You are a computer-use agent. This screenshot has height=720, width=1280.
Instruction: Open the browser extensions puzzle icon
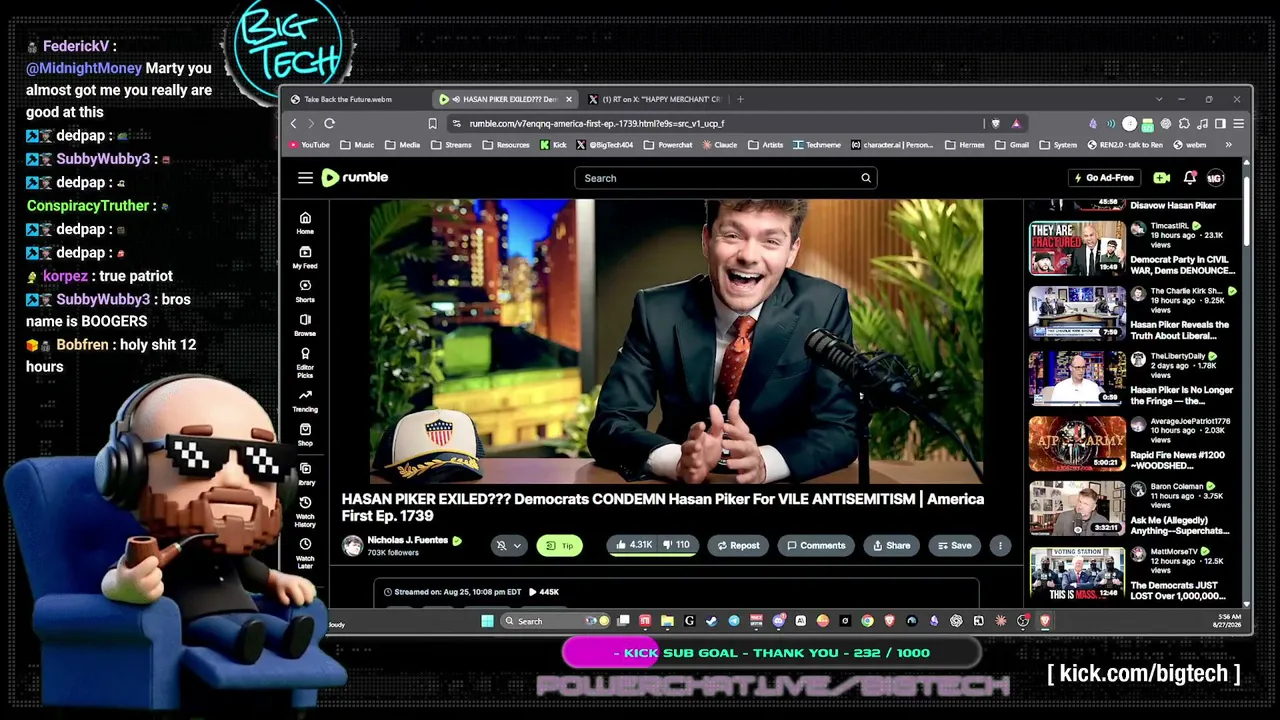click(x=1184, y=124)
